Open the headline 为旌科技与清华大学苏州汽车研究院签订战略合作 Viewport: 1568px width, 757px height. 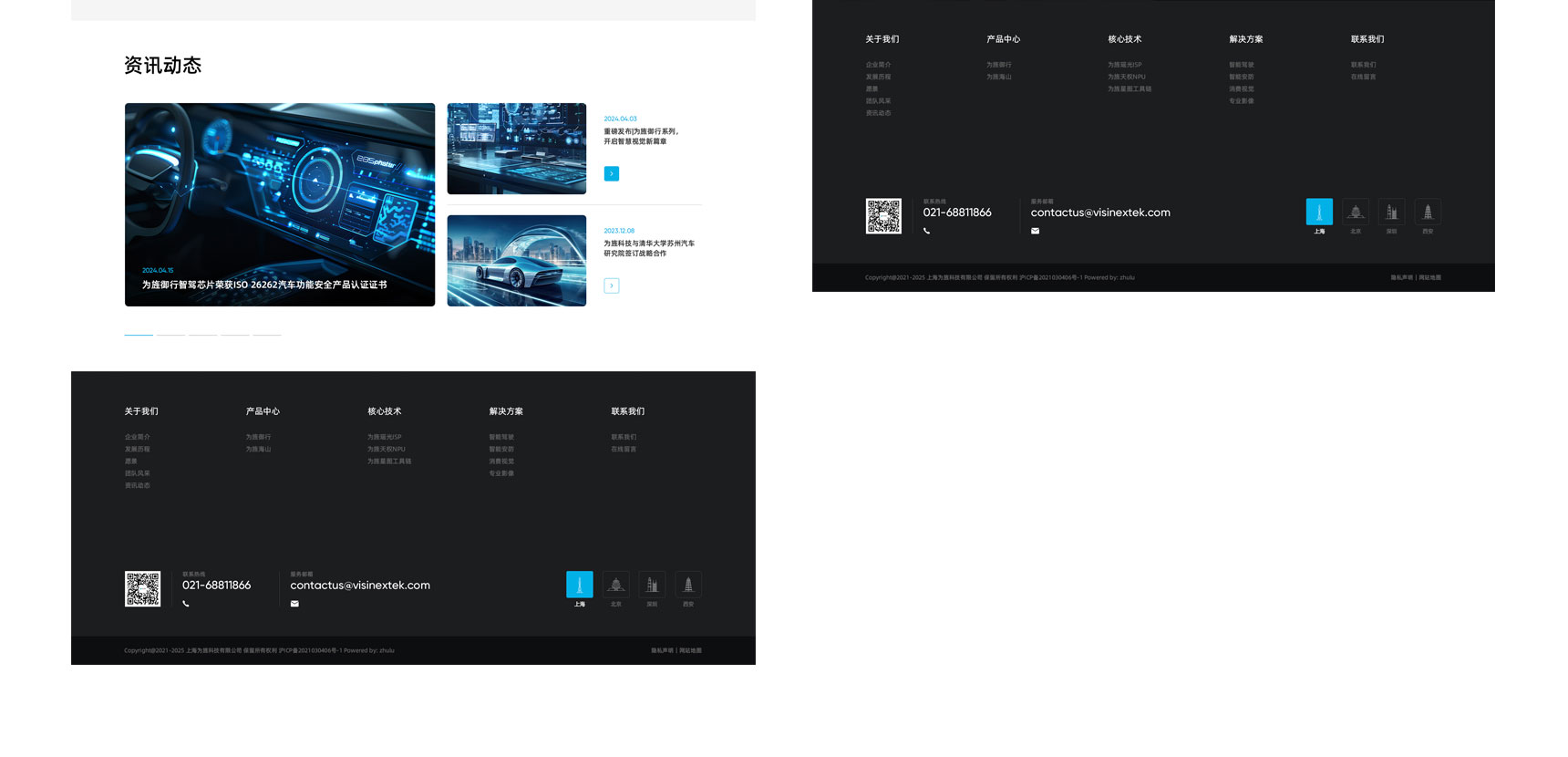pyautogui.click(x=649, y=248)
